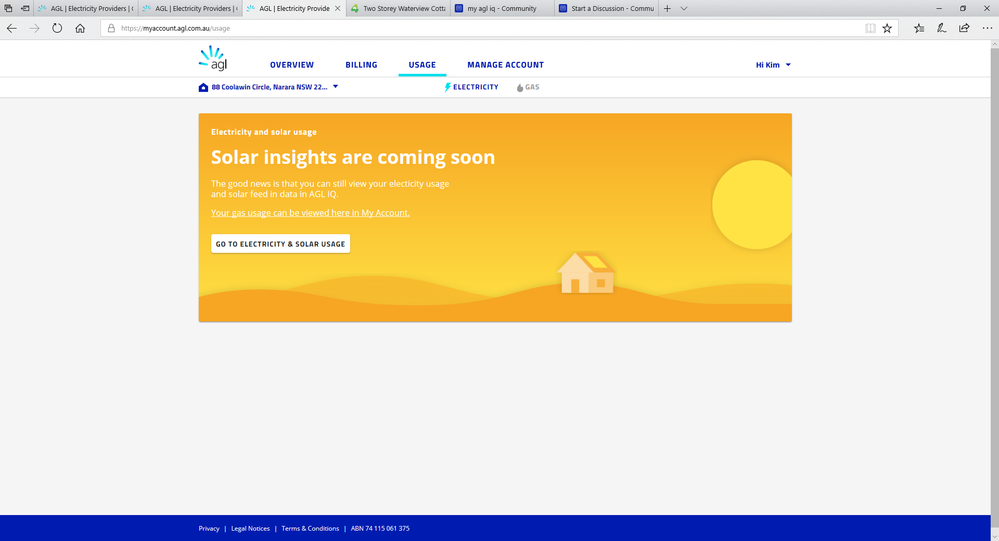Follow the gas usage My Account link
The width and height of the screenshot is (999, 541).
(x=310, y=213)
